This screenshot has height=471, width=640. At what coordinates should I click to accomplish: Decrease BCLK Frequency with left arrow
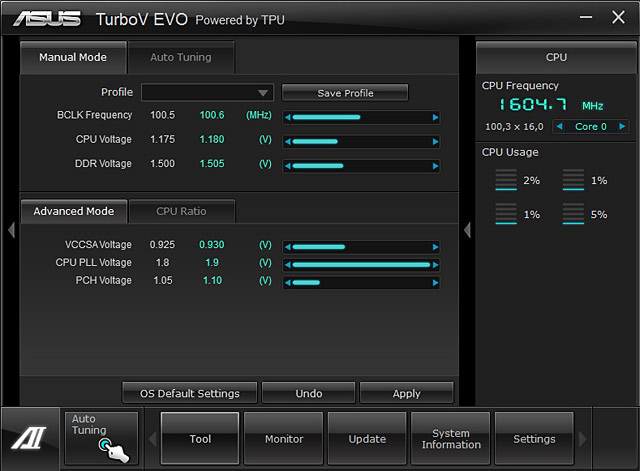288,118
